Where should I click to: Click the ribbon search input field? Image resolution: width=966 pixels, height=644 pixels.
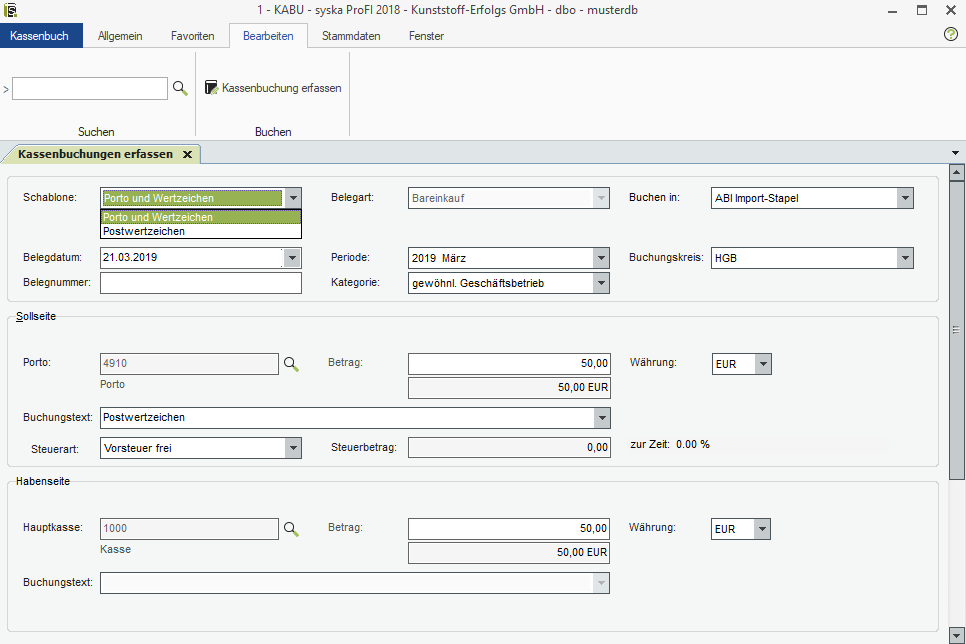pos(90,89)
